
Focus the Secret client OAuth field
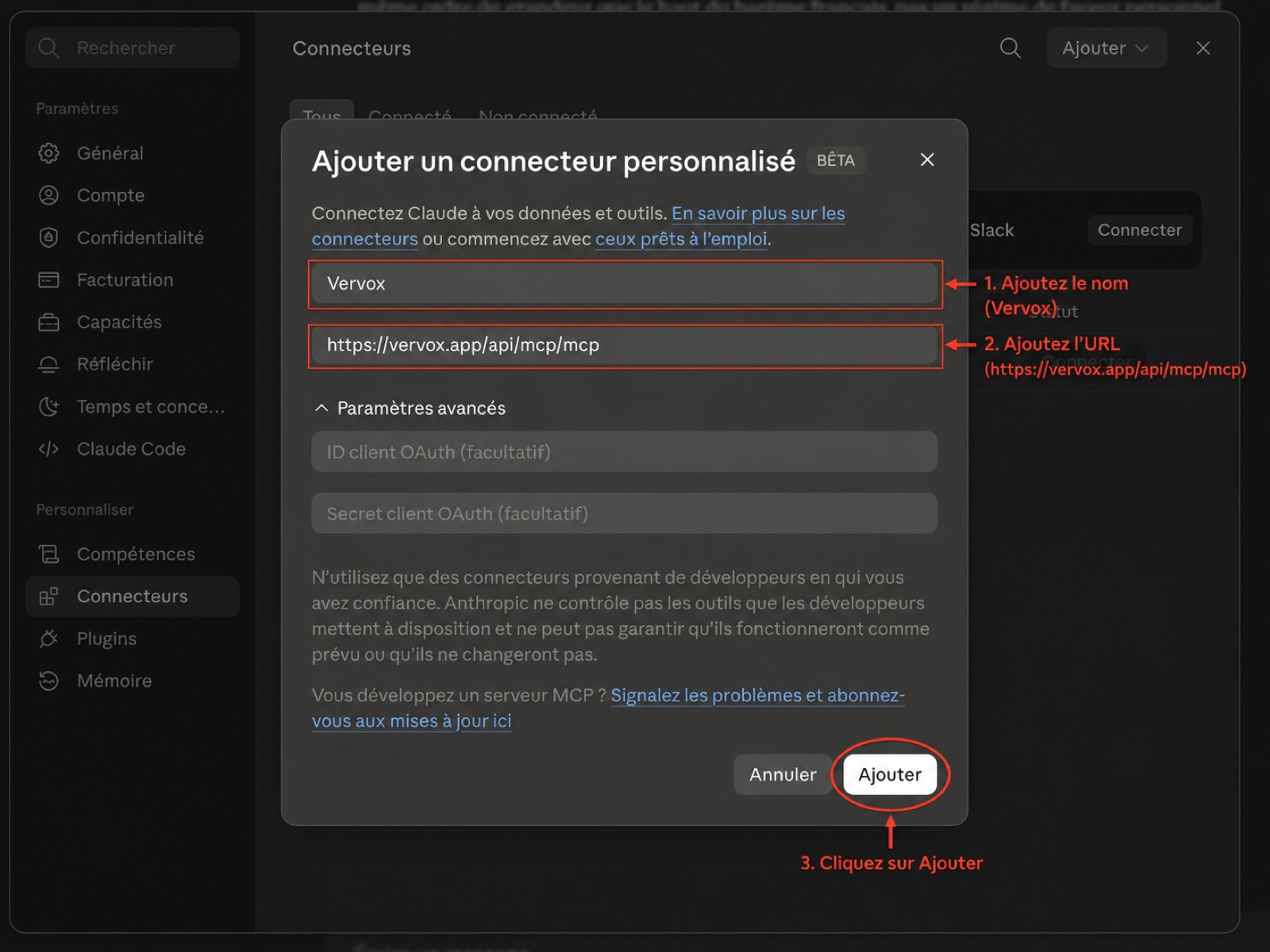(x=624, y=513)
